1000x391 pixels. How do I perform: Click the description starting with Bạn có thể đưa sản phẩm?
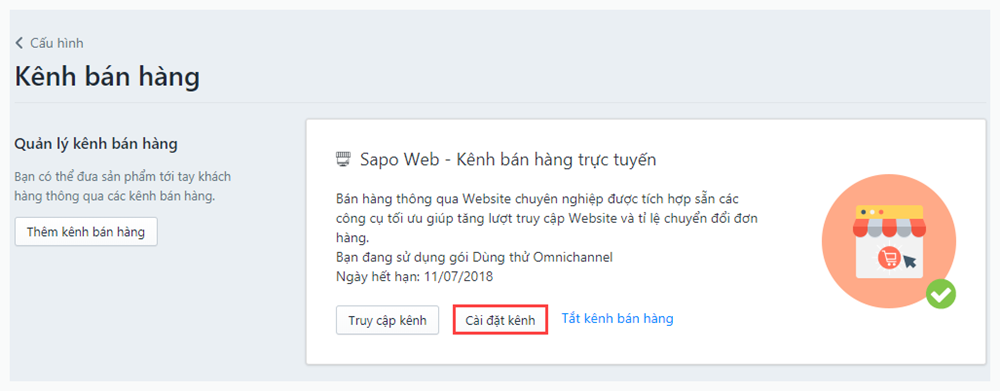pos(122,186)
